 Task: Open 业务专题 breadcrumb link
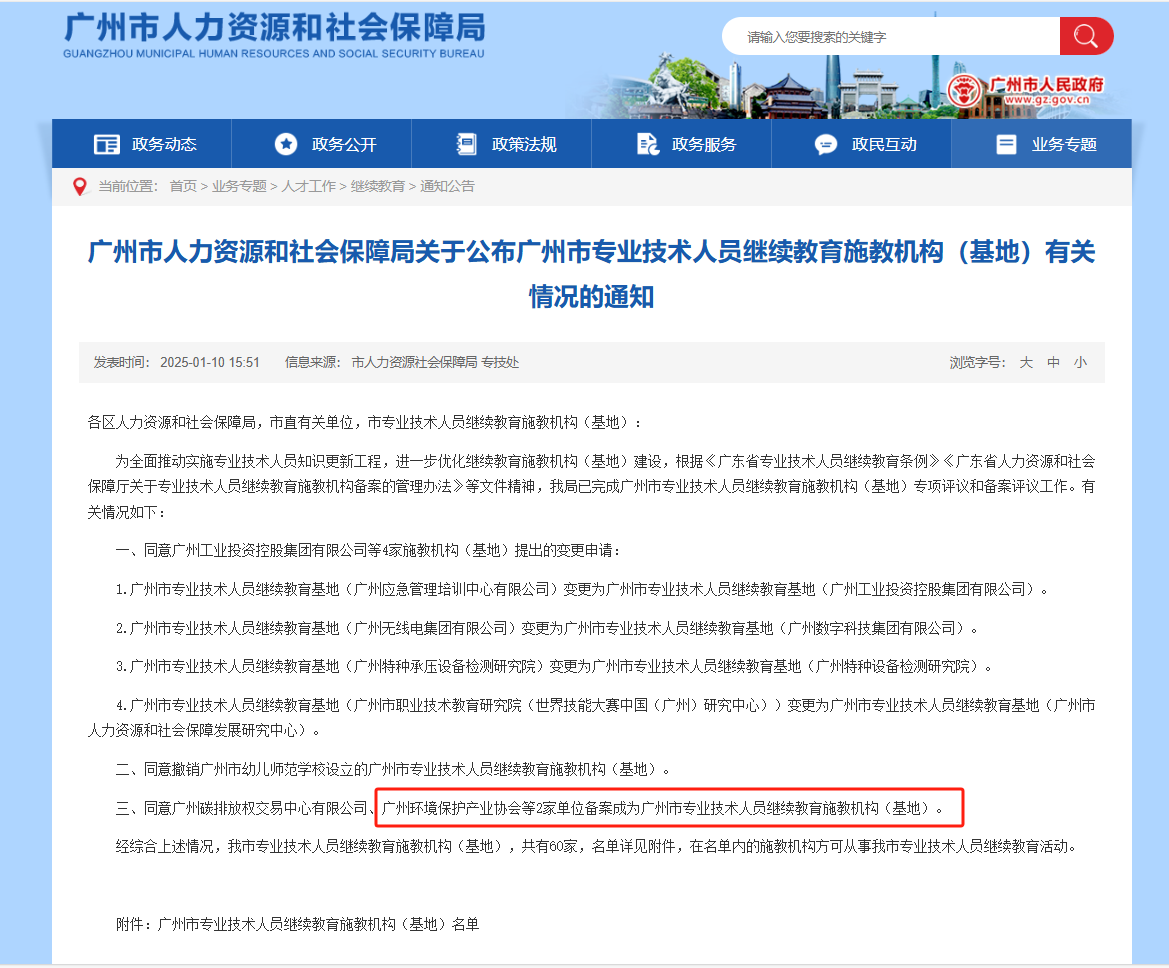[x=239, y=186]
